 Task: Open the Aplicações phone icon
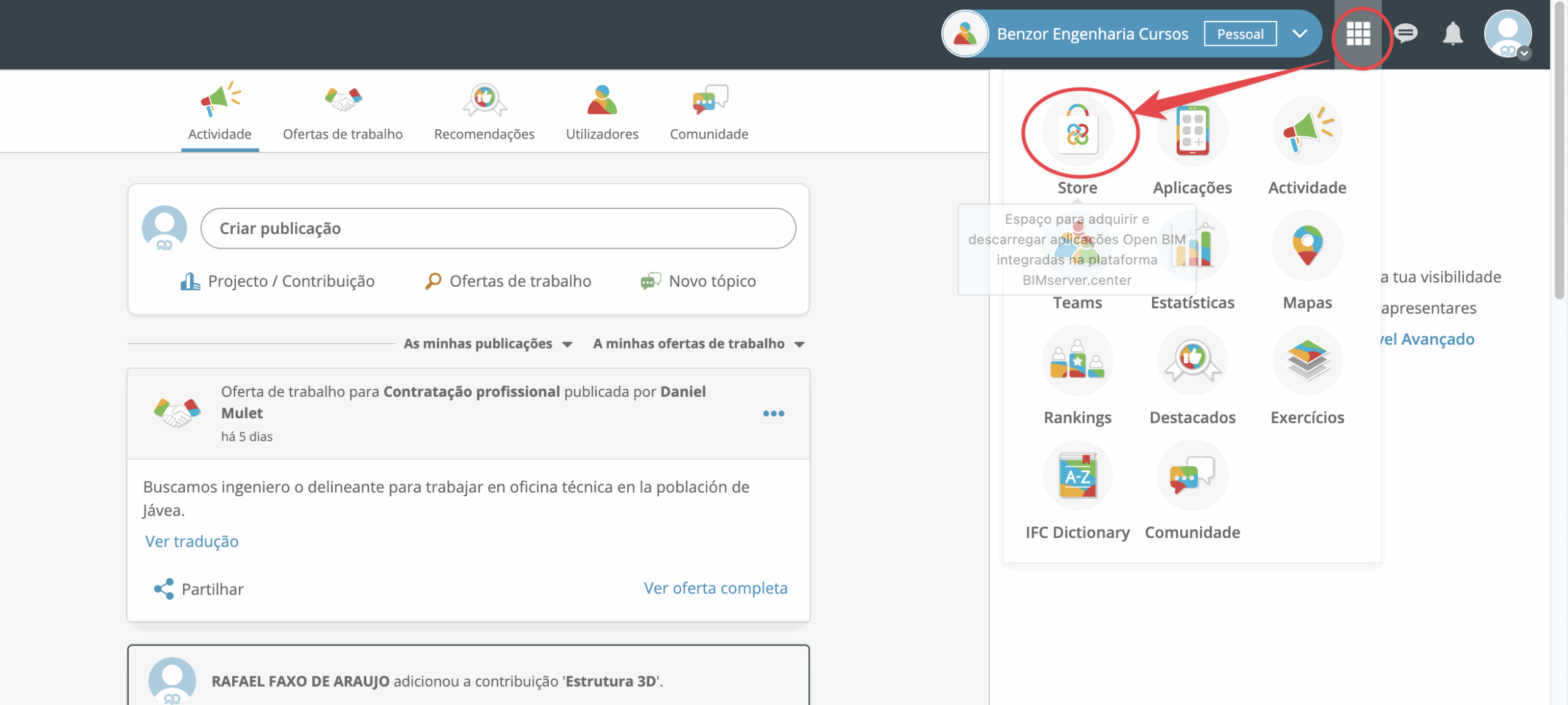point(1192,131)
